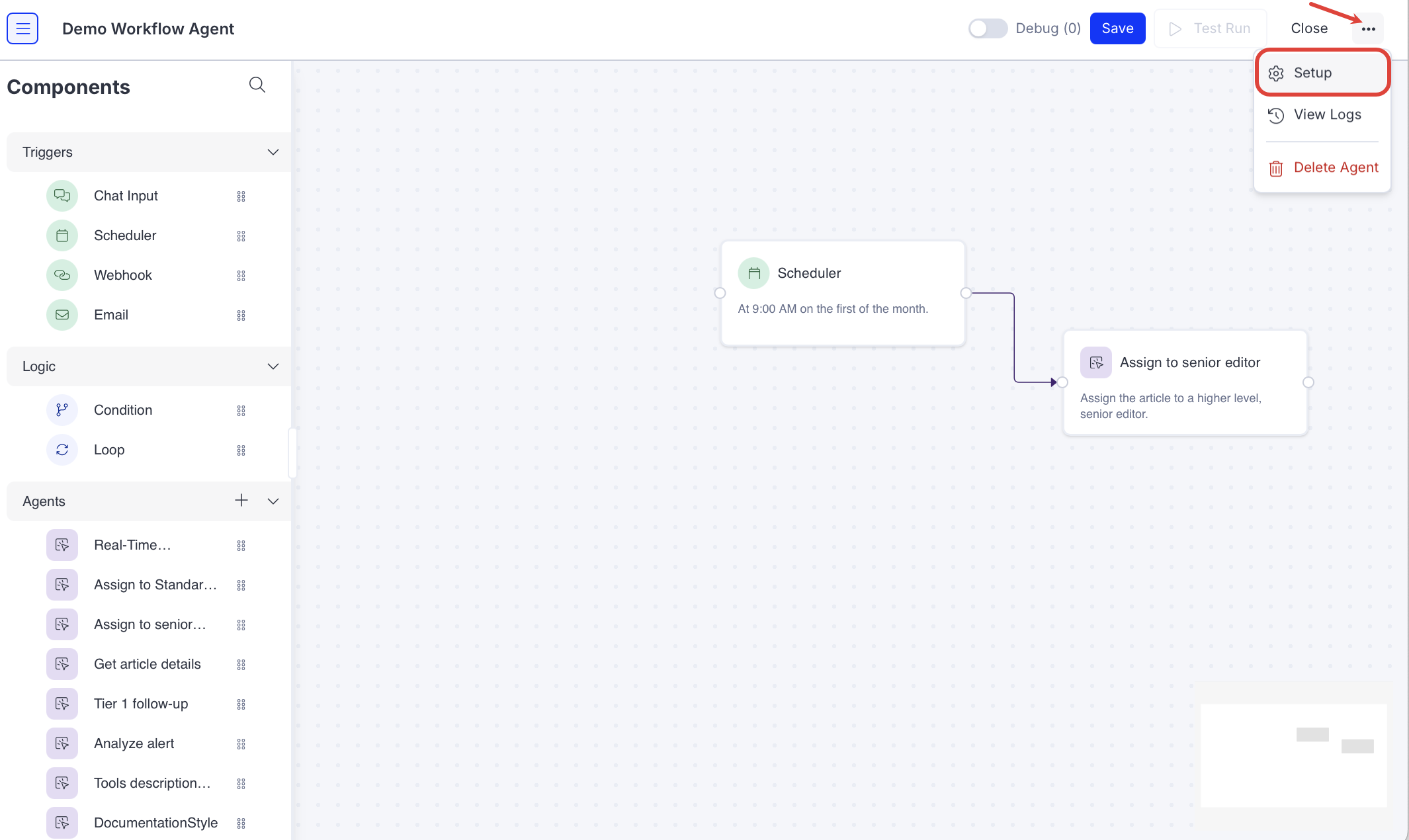The image size is (1409, 840).
Task: Click the Chat Input trigger icon
Action: [x=62, y=196]
